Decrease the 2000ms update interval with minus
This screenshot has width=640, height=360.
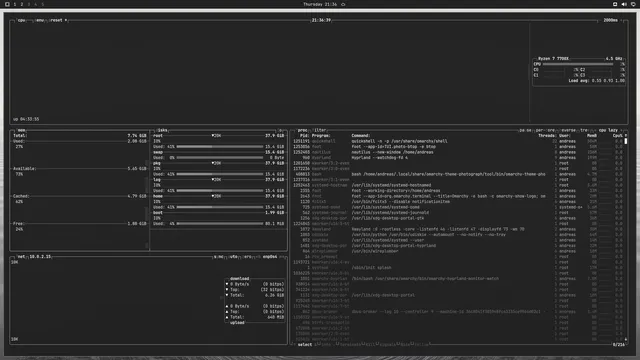[x=600, y=20]
